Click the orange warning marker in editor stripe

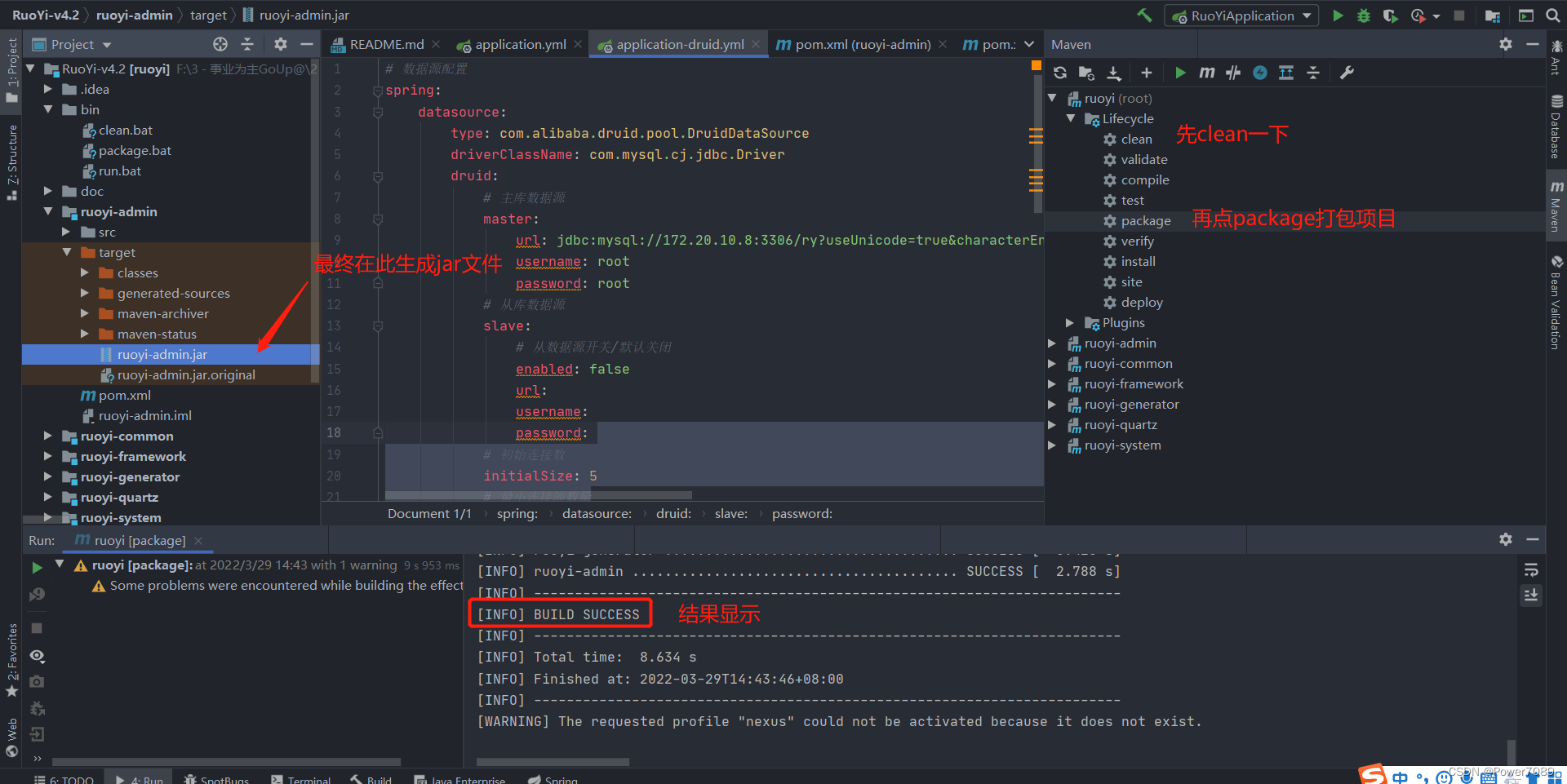tap(1036, 64)
